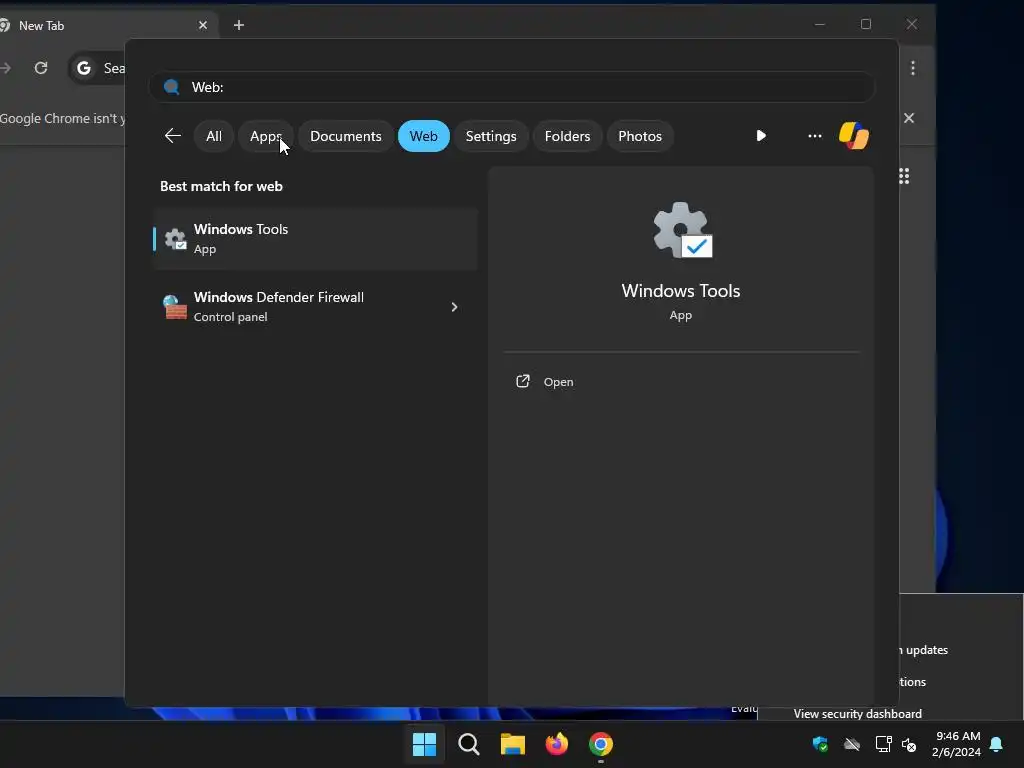Screen dimensions: 1024x768
Task: Switch to Chrome on the taskbar
Action: pyautogui.click(x=601, y=744)
